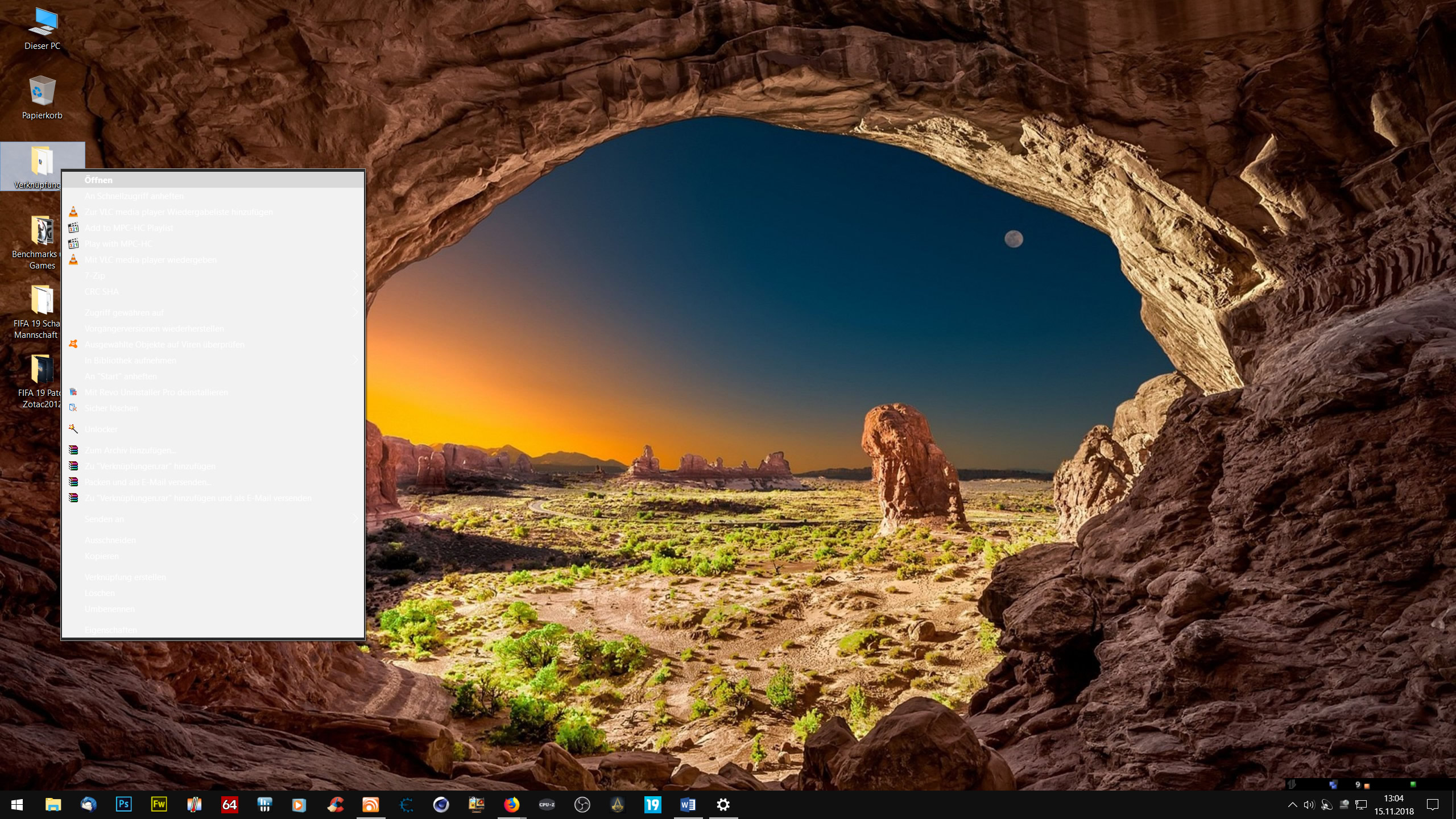
Task: Open Microsoft Word taskbar icon
Action: coord(688,804)
